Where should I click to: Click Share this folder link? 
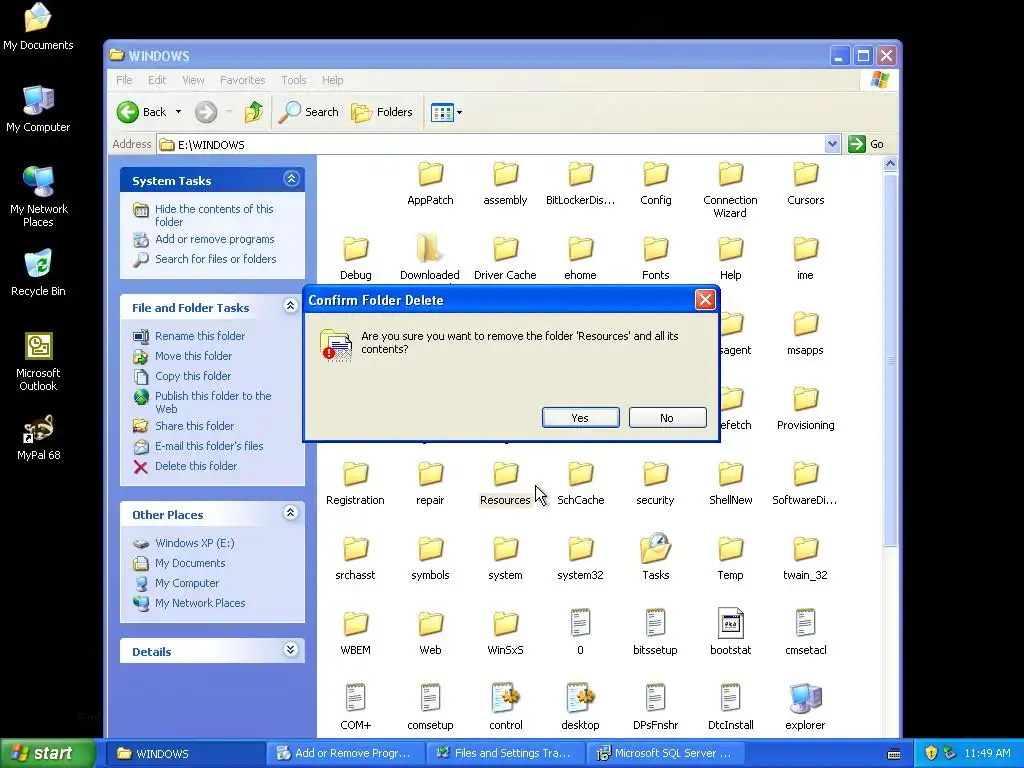[x=194, y=426]
